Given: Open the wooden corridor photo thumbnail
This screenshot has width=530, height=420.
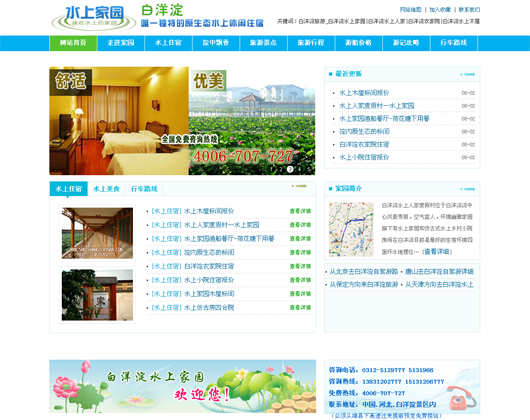Looking at the screenshot, I should point(97,233).
